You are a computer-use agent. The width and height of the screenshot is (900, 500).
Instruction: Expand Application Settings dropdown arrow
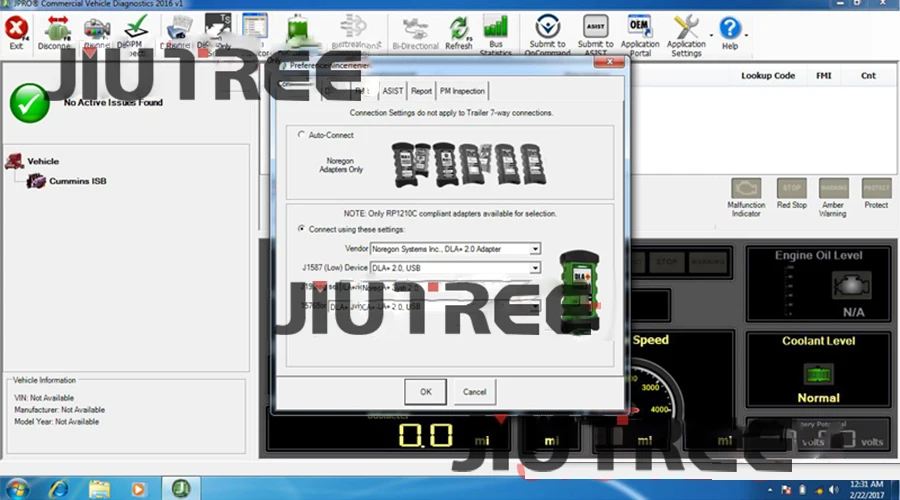coord(711,36)
